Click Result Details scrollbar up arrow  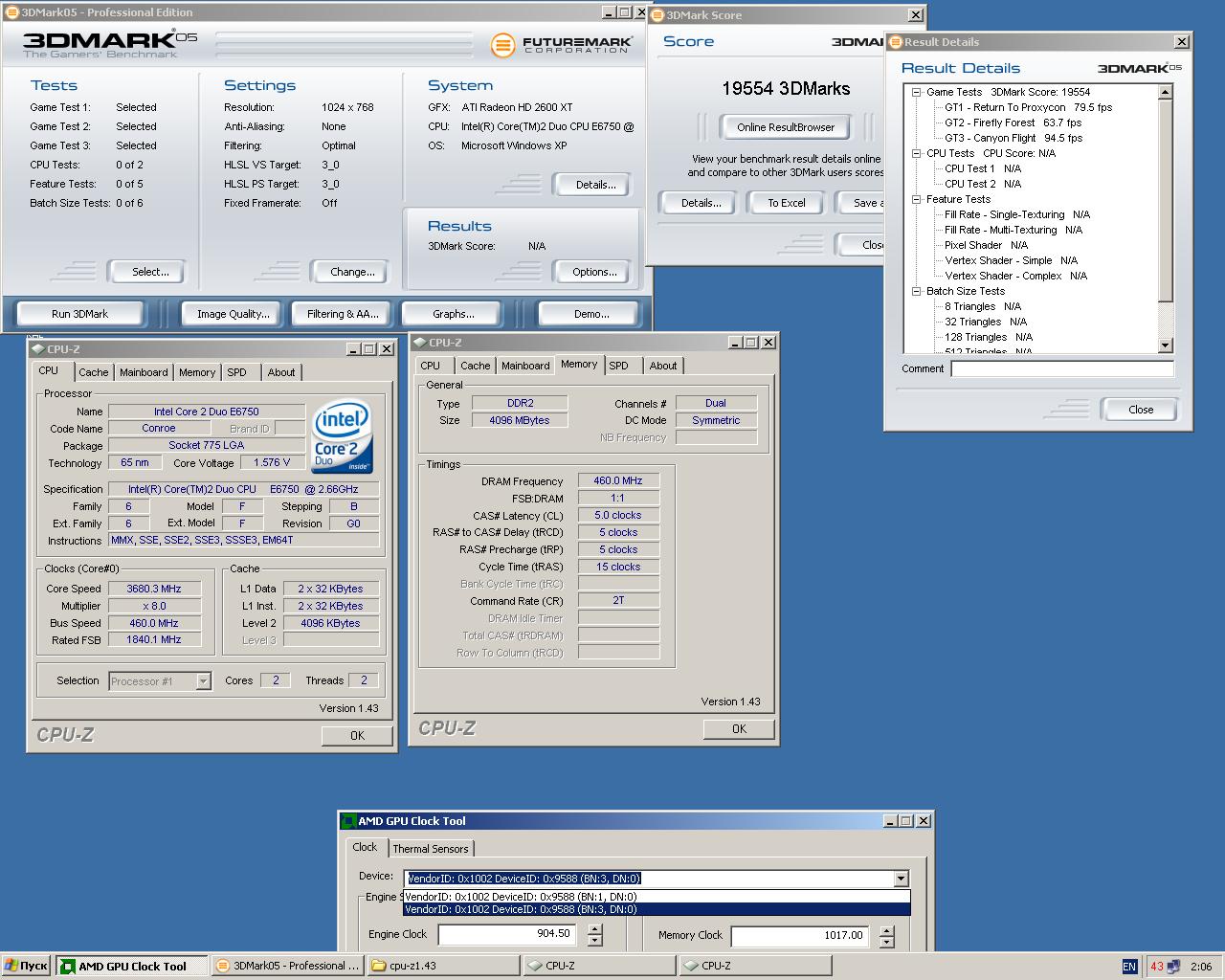[x=1165, y=92]
